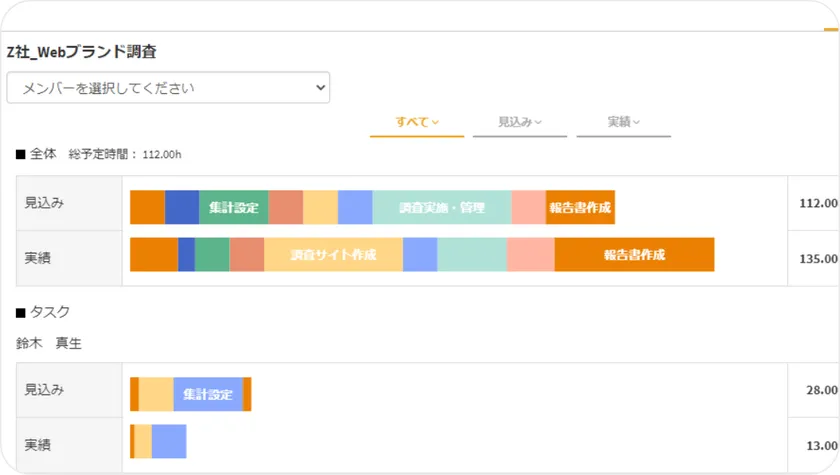Click the 調査サイト作成 segment in 実績 bar
The image size is (840, 475).
click(333, 255)
